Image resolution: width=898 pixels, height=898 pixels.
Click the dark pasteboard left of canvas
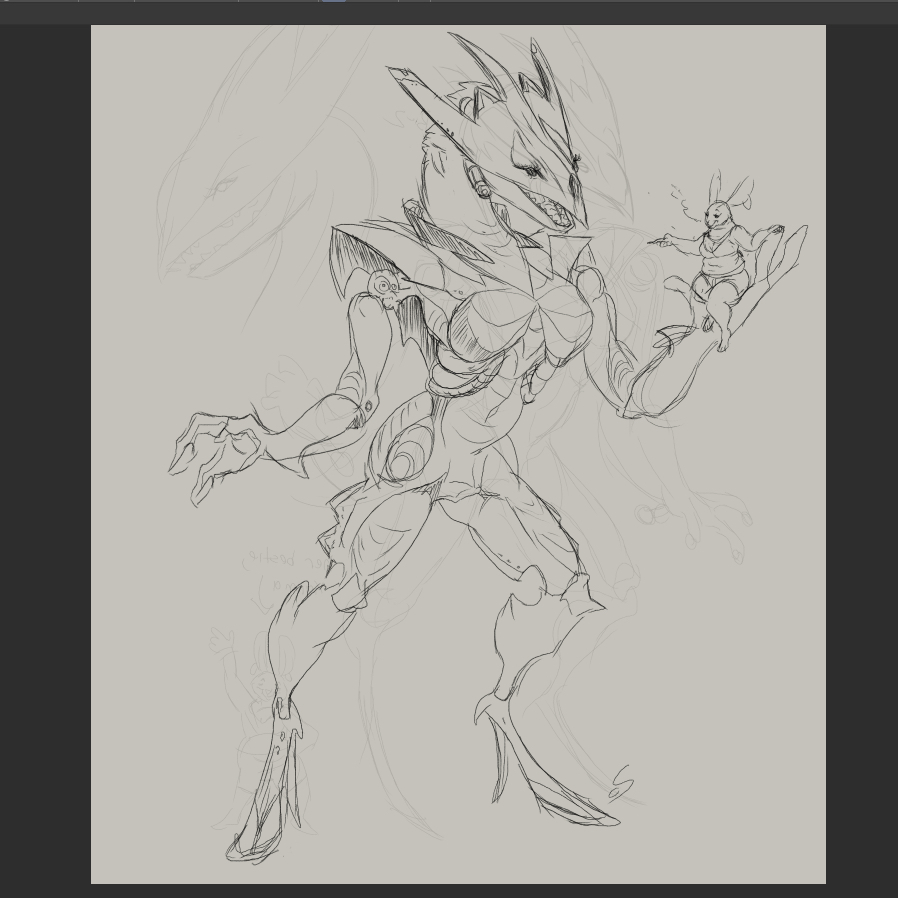45,450
